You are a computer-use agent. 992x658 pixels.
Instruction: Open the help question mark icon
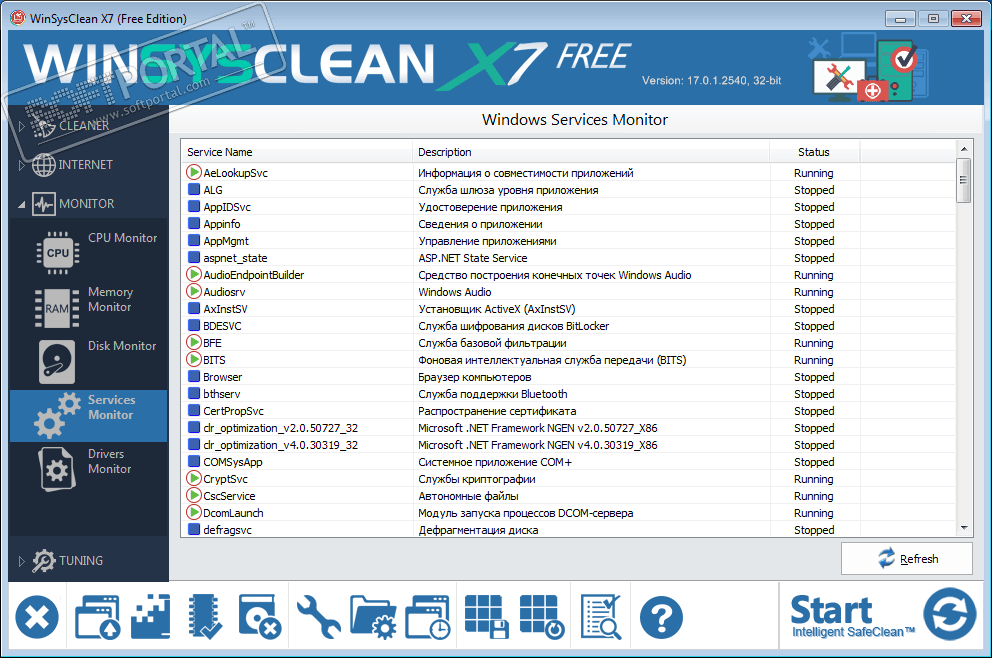point(661,618)
